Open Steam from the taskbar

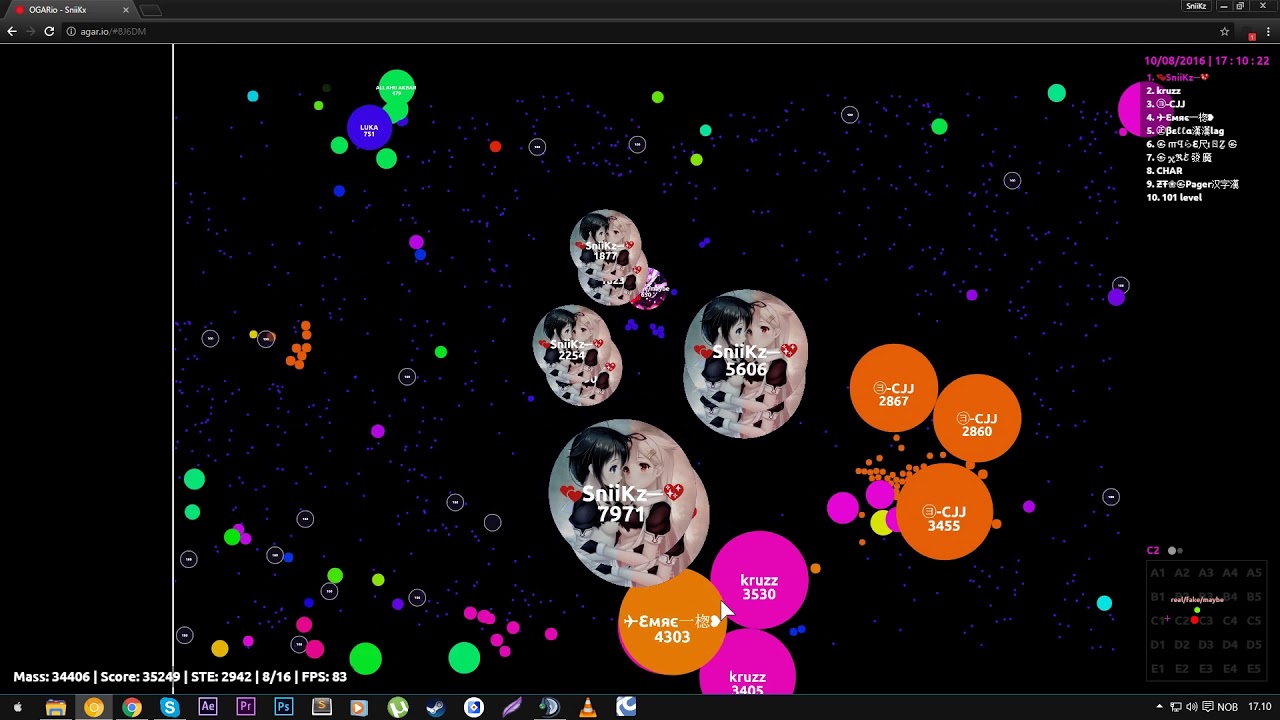[x=435, y=707]
